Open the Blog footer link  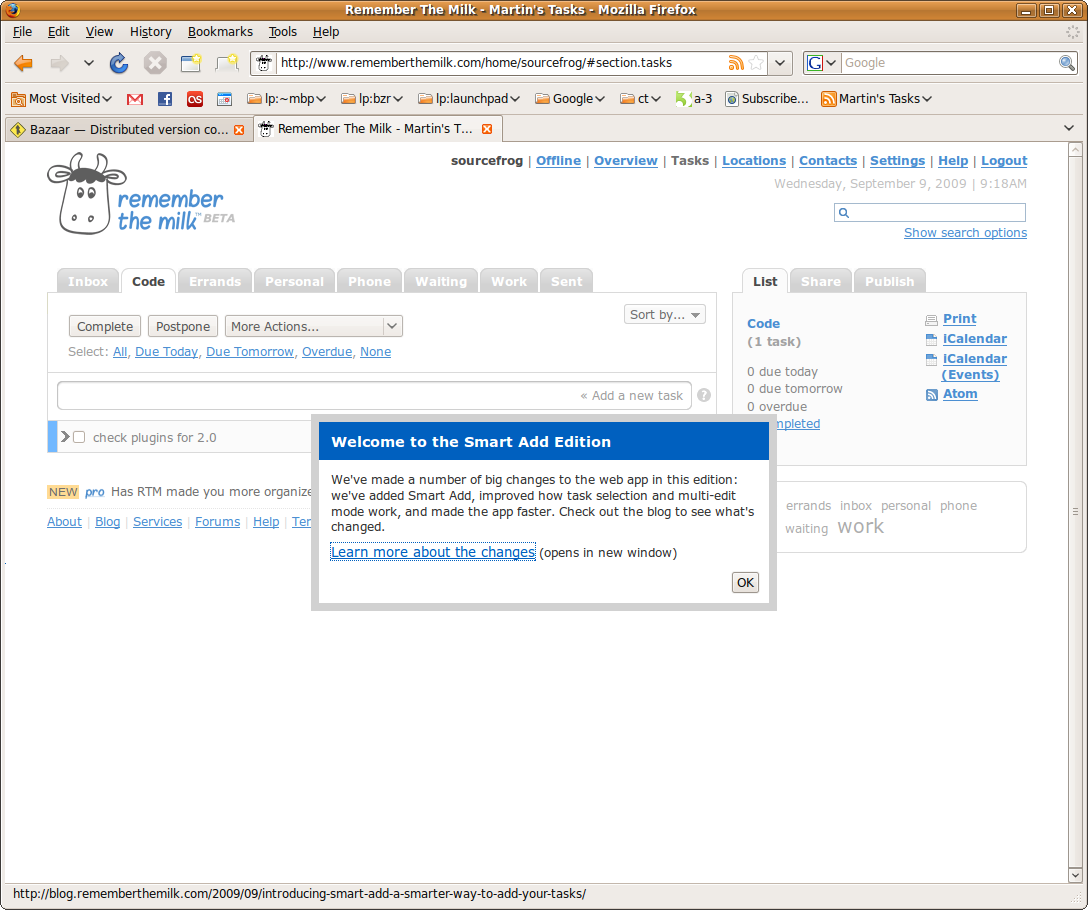(108, 521)
